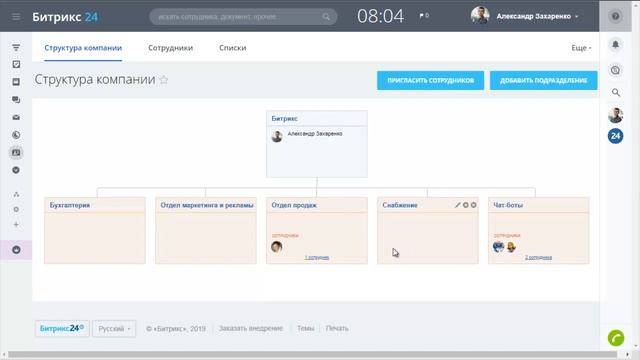Click the Печать footer link
Viewport: 640px width, 360px height.
click(337, 328)
